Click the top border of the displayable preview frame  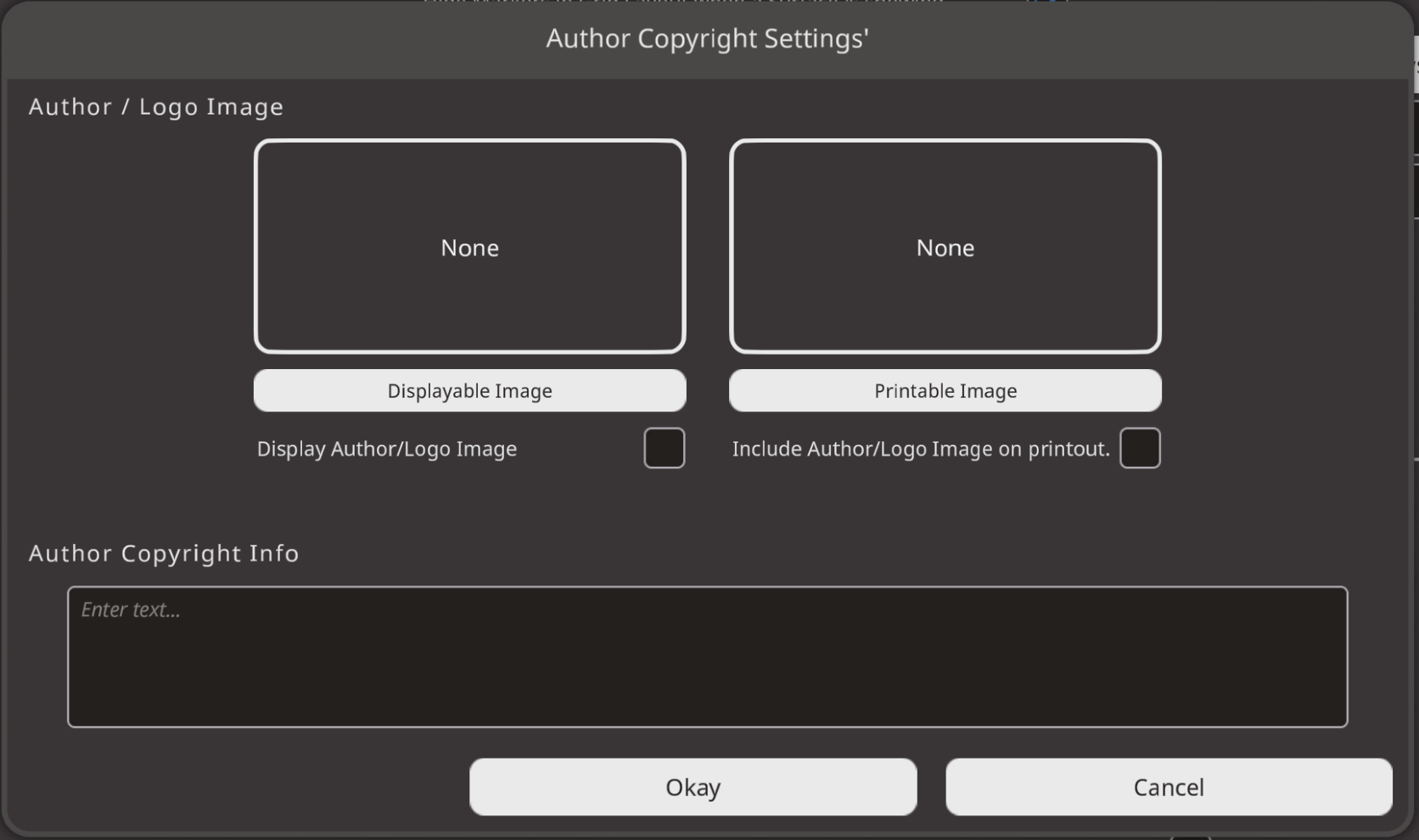(469, 142)
